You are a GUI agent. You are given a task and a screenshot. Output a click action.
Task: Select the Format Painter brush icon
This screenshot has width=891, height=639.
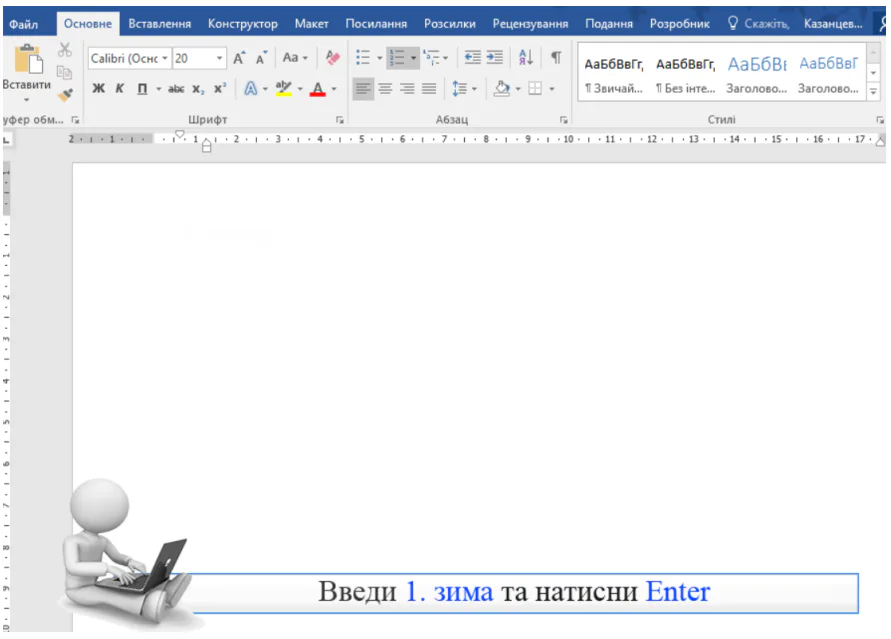pyautogui.click(x=65, y=95)
